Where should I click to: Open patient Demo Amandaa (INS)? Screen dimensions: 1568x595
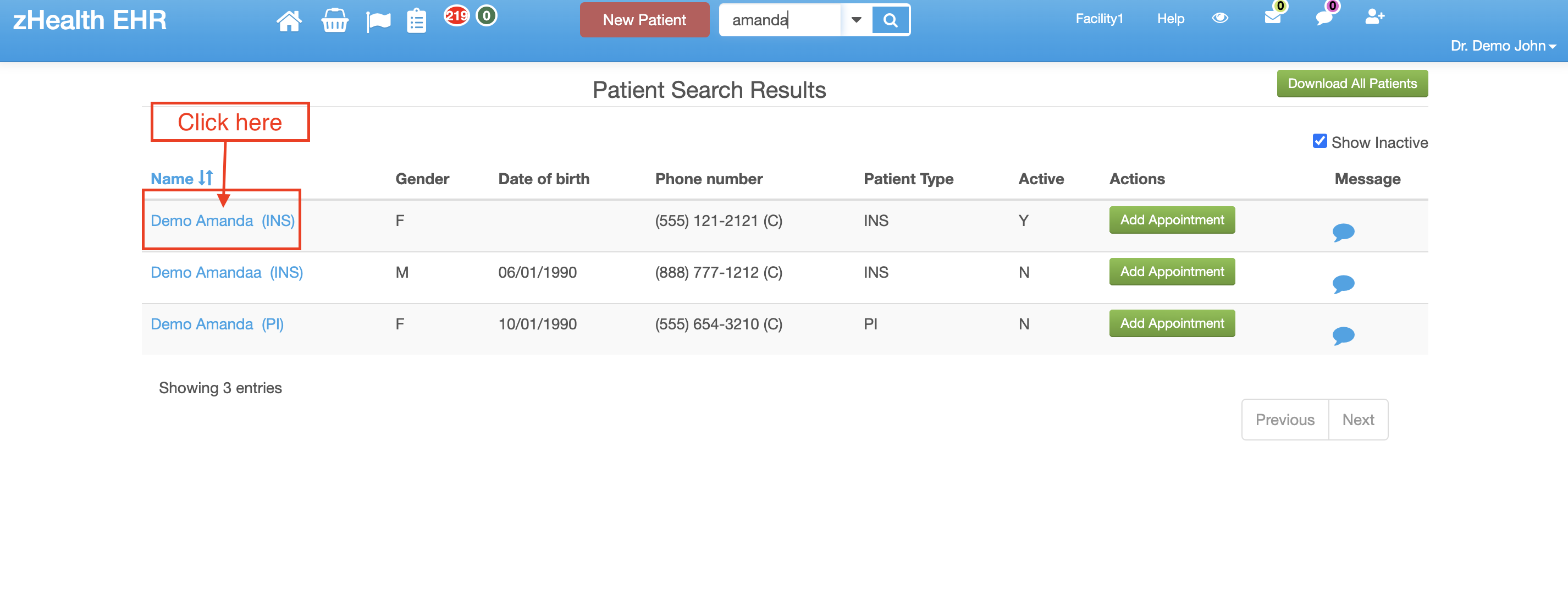[x=227, y=272]
